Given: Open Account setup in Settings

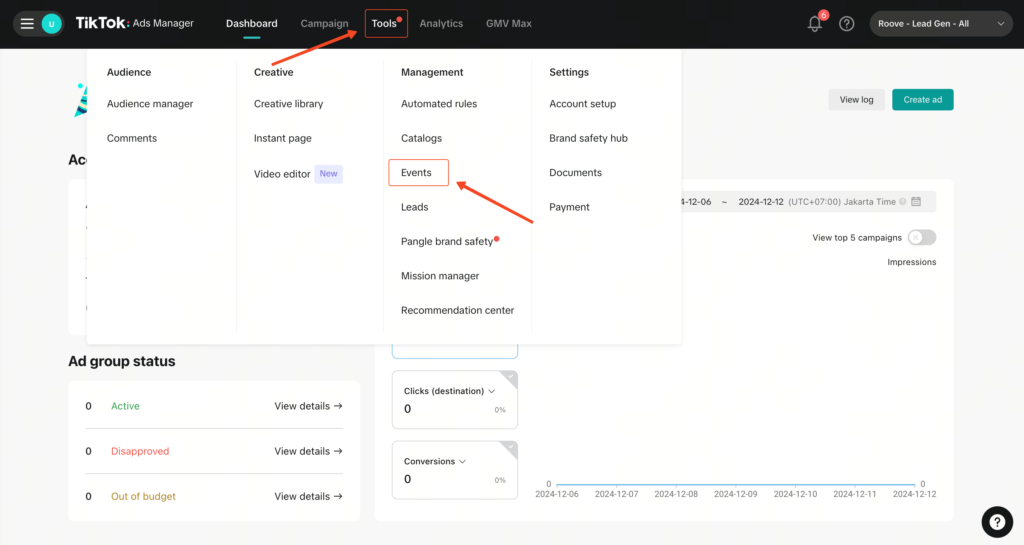Looking at the screenshot, I should pos(582,104).
